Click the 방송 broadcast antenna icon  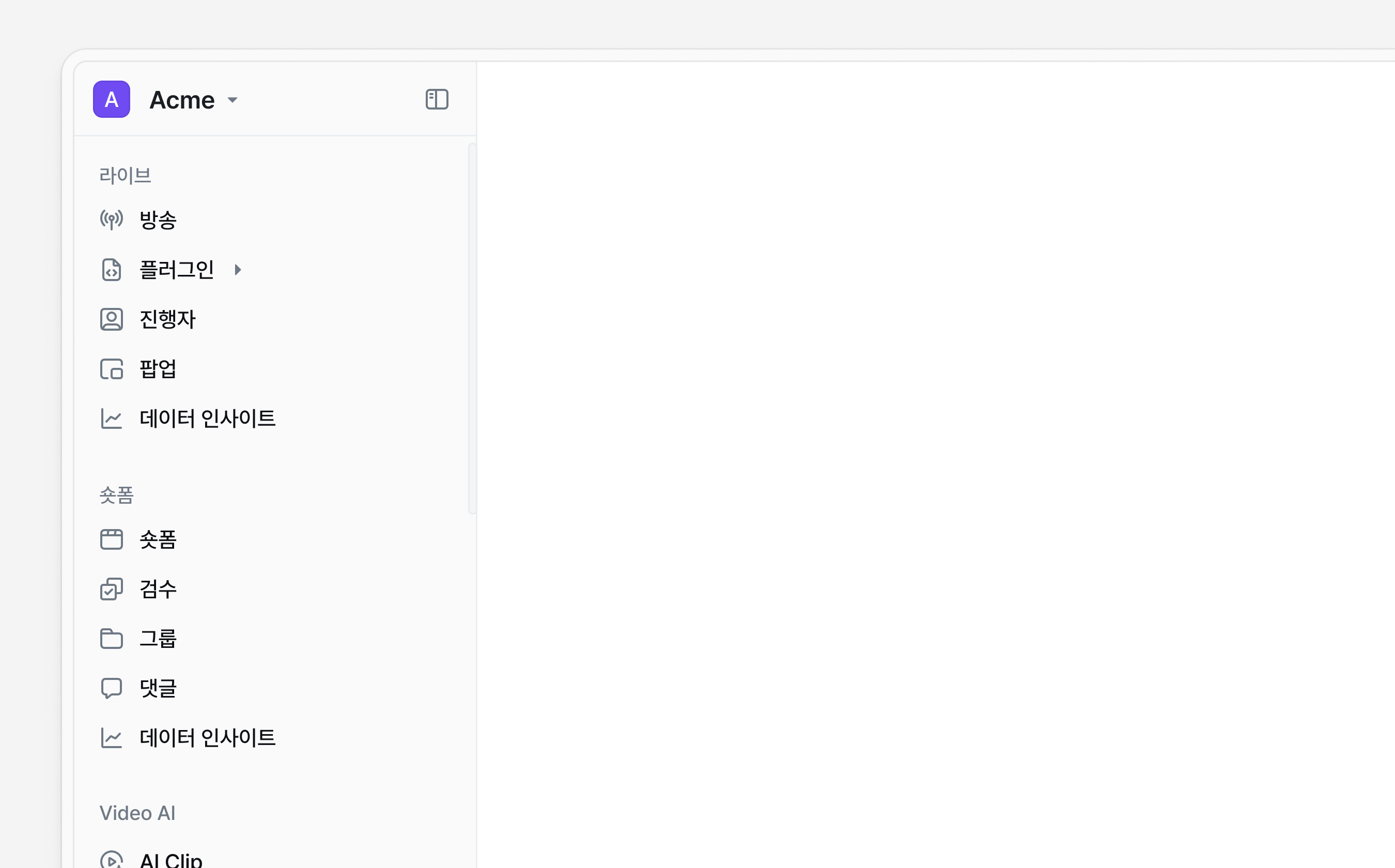(112, 219)
